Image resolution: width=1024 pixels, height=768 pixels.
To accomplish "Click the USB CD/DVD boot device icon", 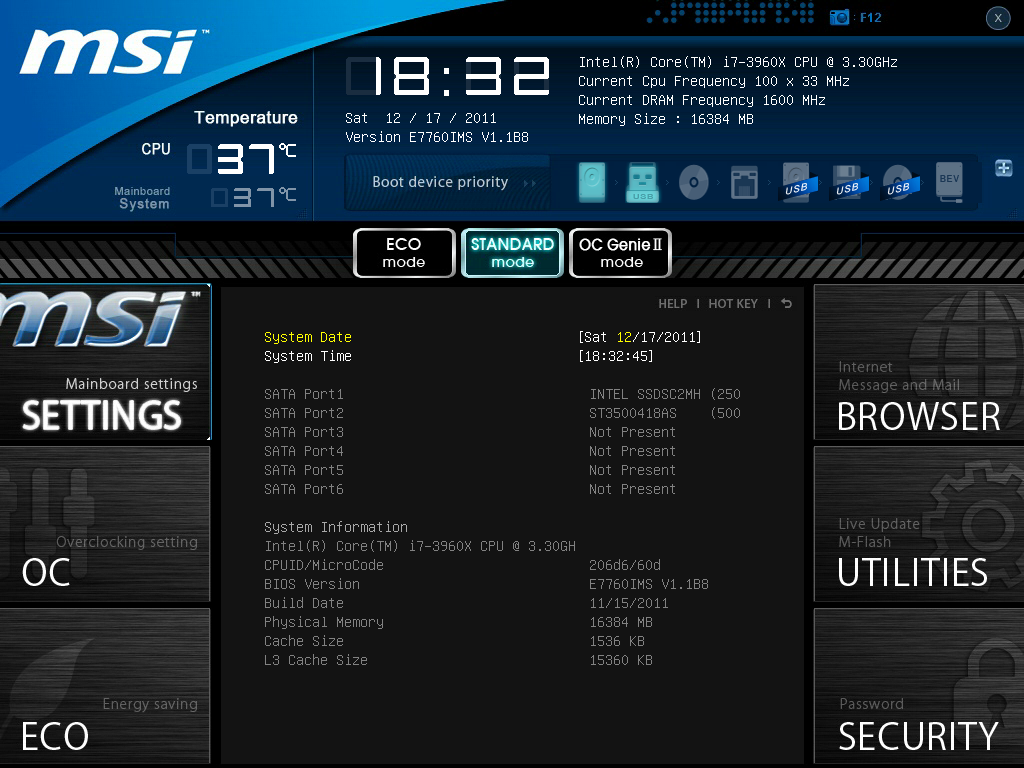I will [x=899, y=182].
